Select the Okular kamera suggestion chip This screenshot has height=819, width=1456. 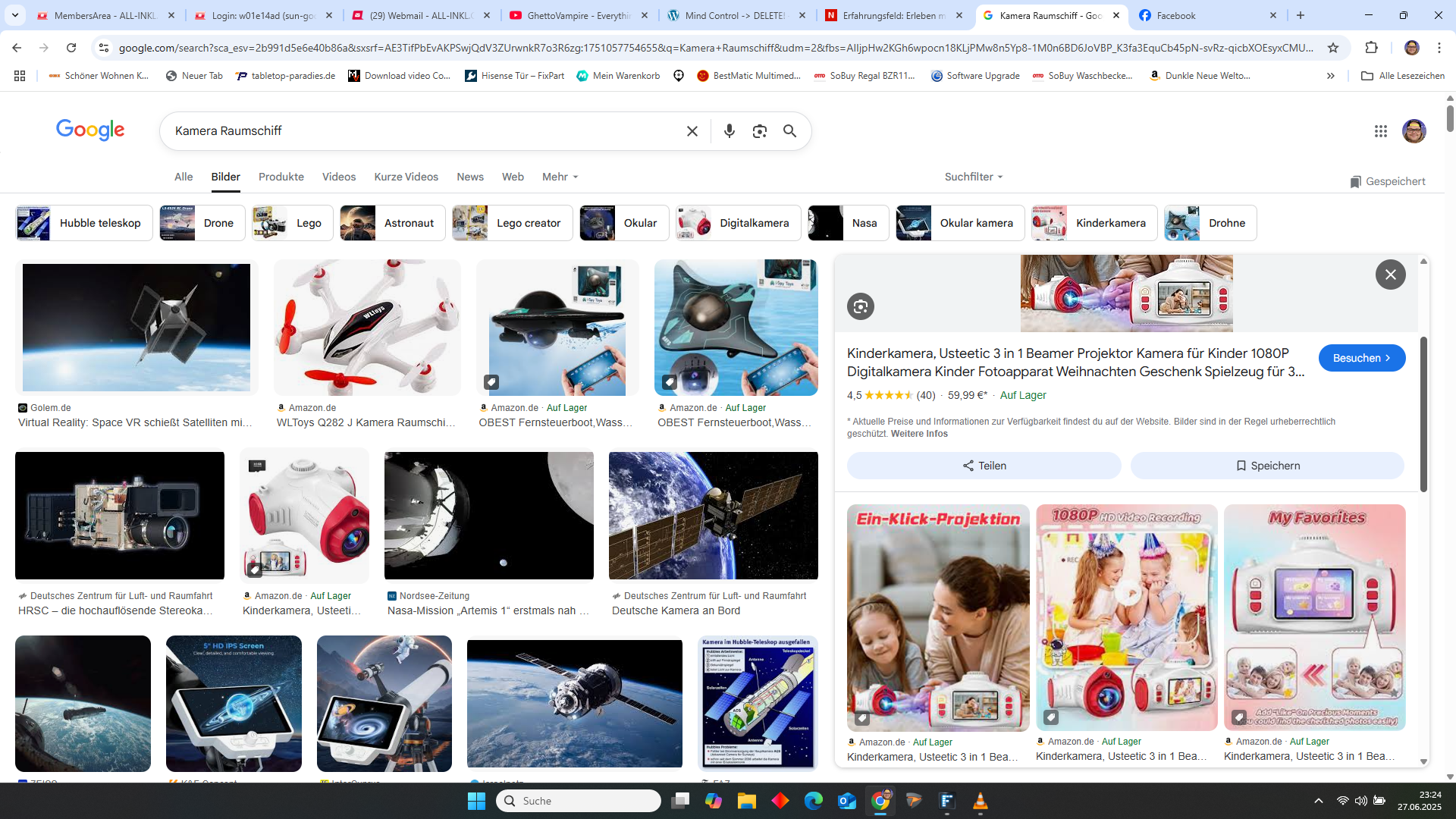click(960, 223)
